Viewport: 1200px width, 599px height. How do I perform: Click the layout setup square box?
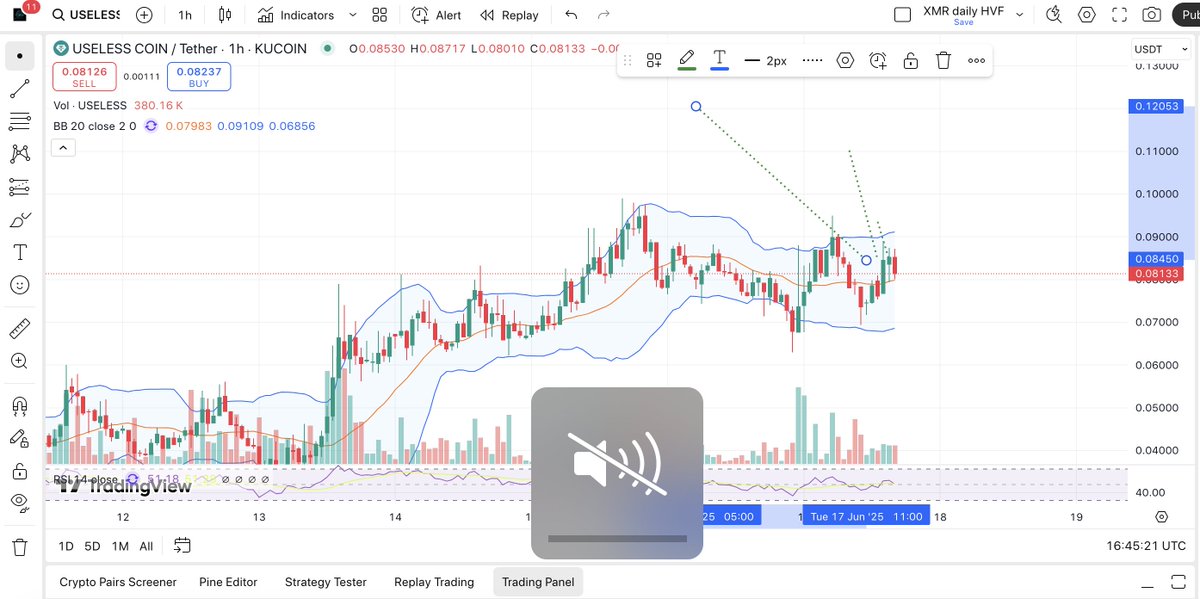pyautogui.click(x=902, y=15)
